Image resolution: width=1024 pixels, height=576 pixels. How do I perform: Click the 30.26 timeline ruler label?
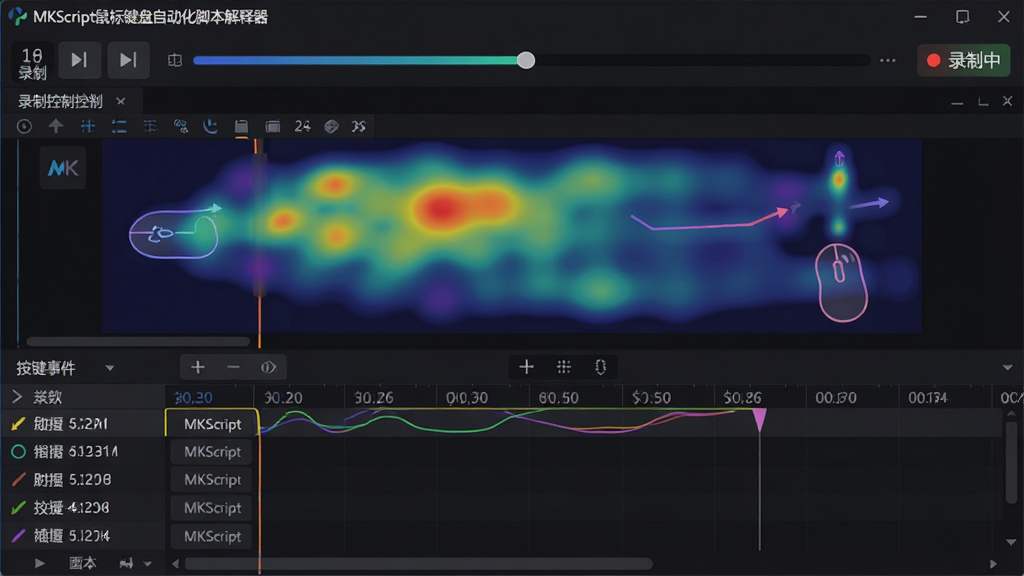374,397
